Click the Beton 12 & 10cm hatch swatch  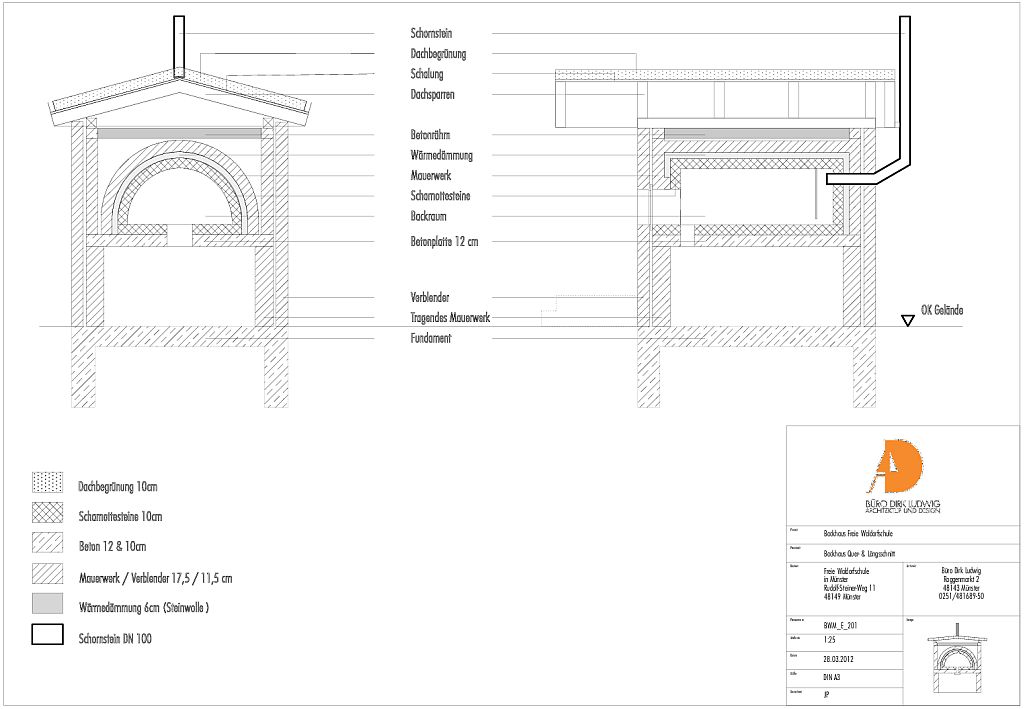48,543
